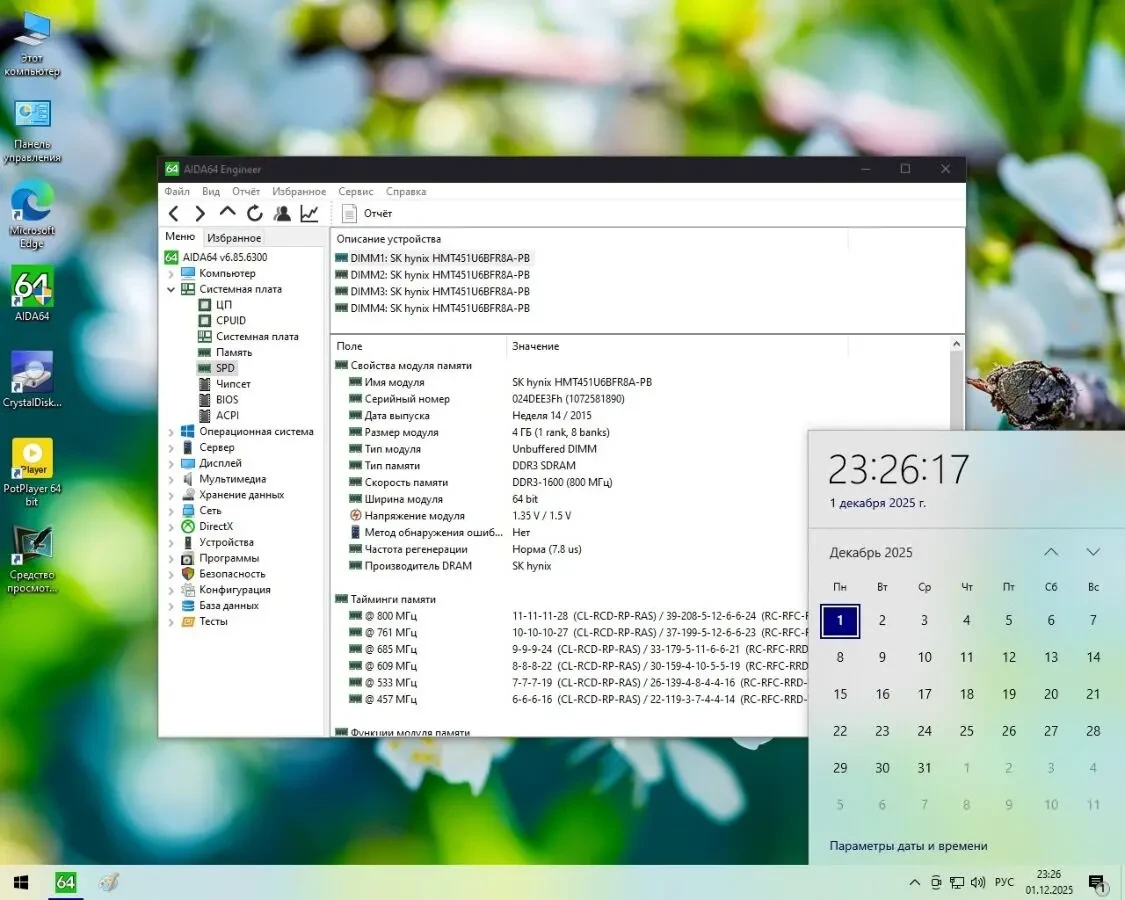The height and width of the screenshot is (900, 1125).
Task: Click the back navigation arrow
Action: [x=174, y=213]
